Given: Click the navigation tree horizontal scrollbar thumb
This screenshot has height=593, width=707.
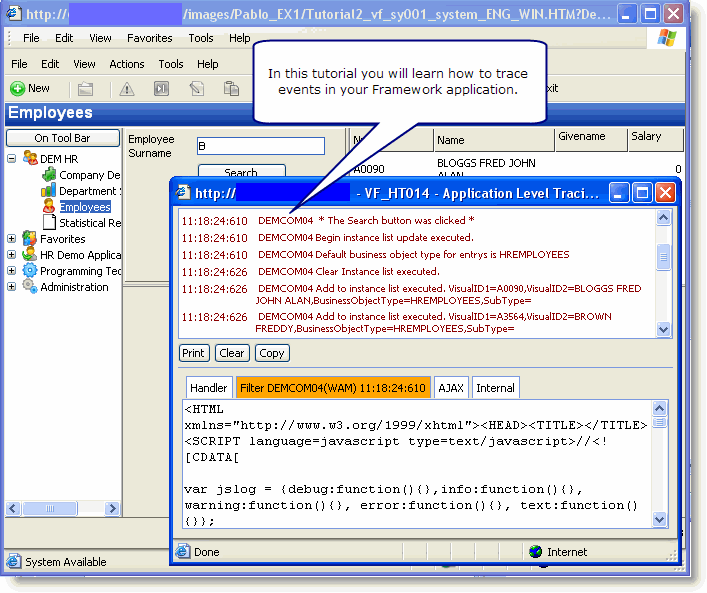Looking at the screenshot, I should (50, 509).
